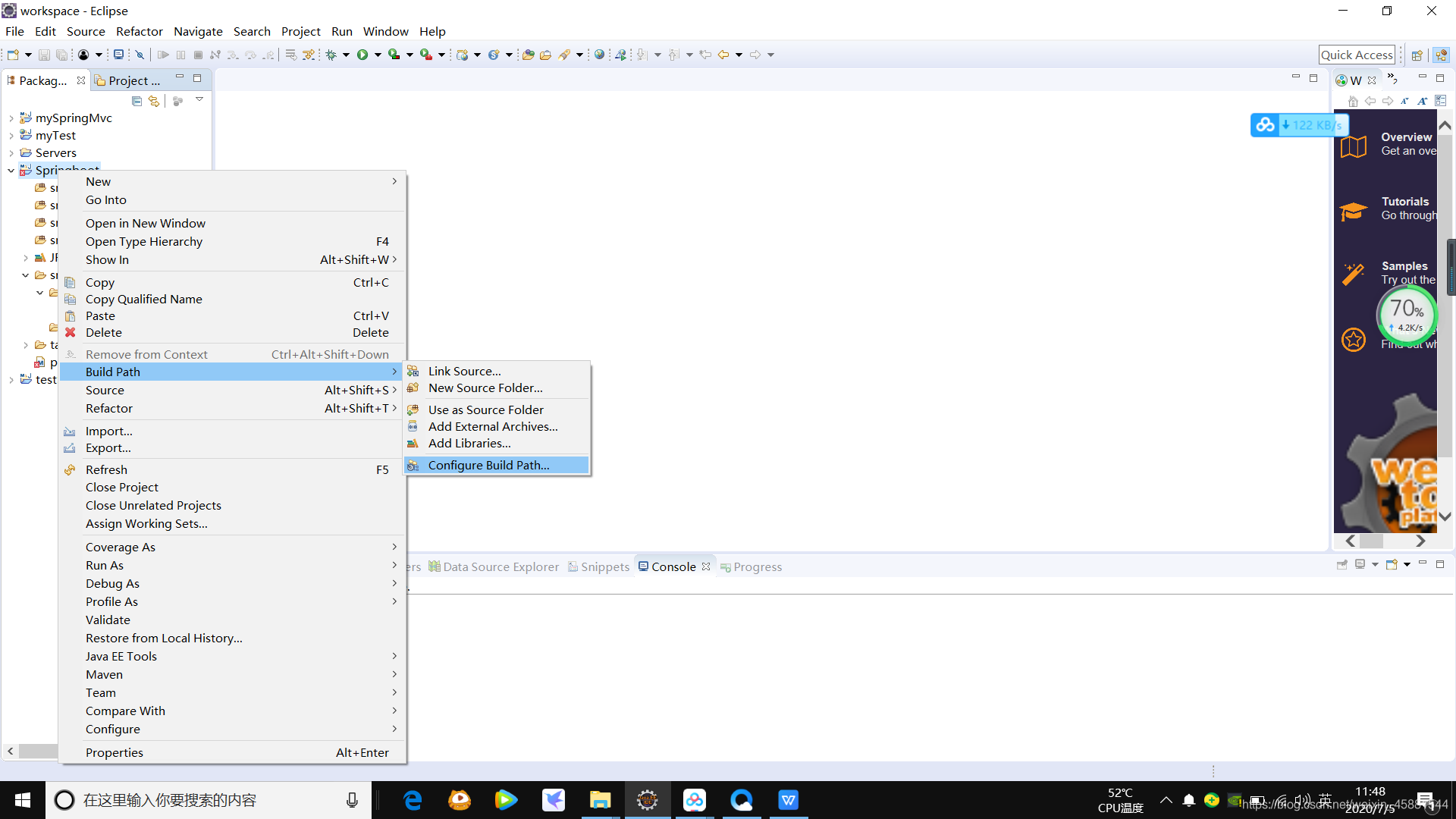This screenshot has width=1456, height=819.
Task: Expand the mySpringMvc project tree node
Action: [x=11, y=118]
